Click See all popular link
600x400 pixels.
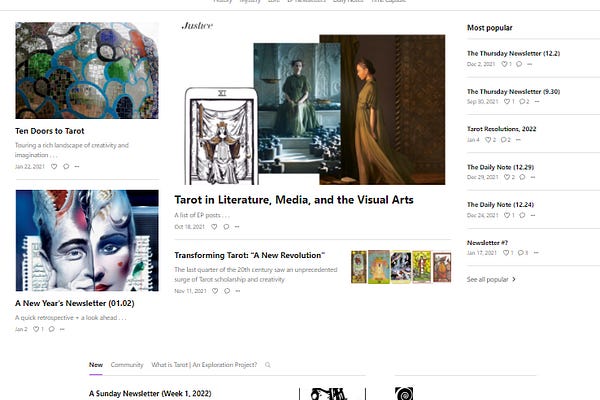click(491, 279)
